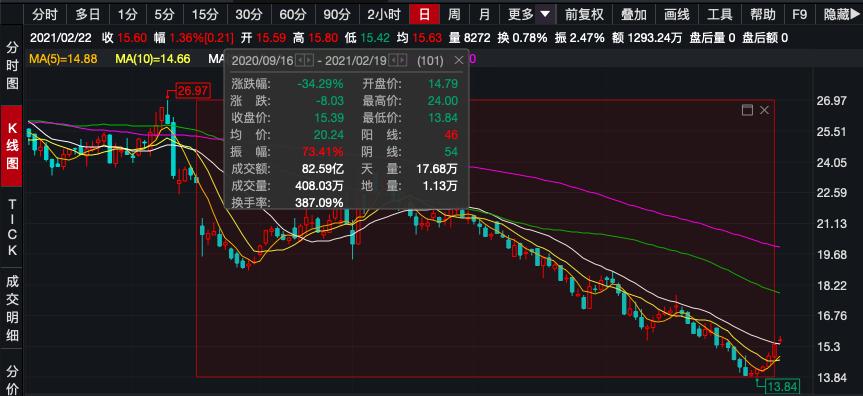
Task: Open the 前复权 adjustment option
Action: coord(584,14)
